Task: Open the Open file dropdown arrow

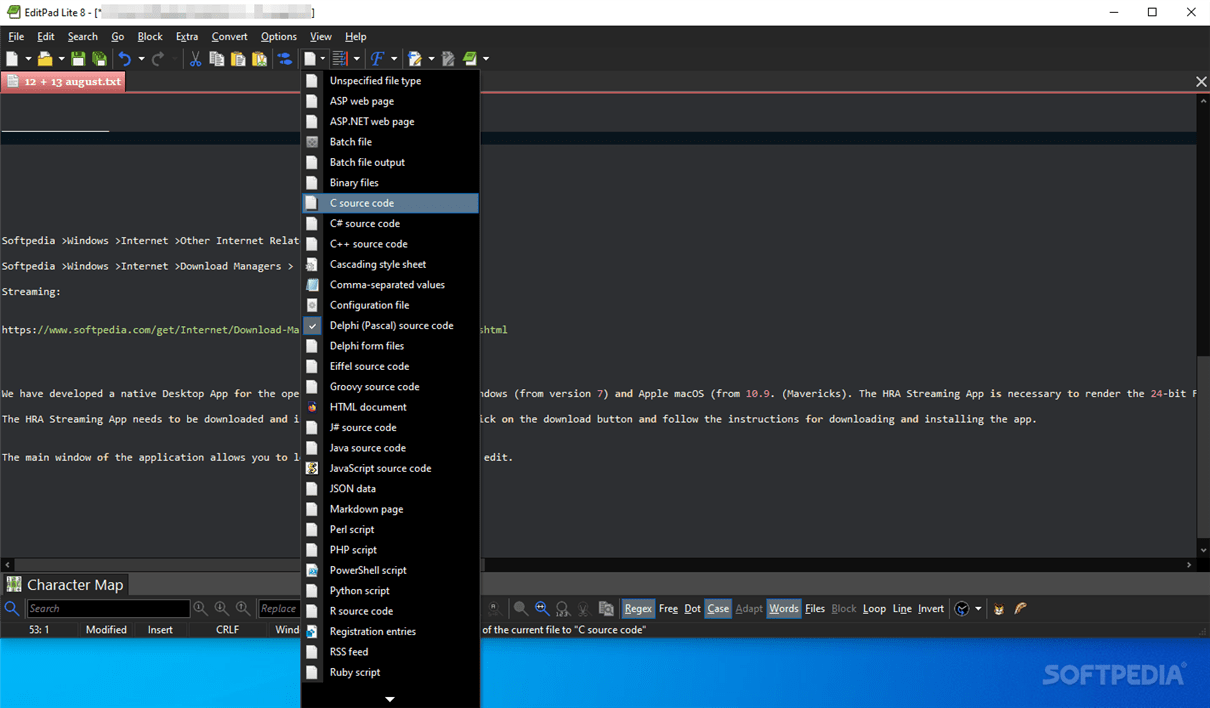Action: tap(60, 58)
